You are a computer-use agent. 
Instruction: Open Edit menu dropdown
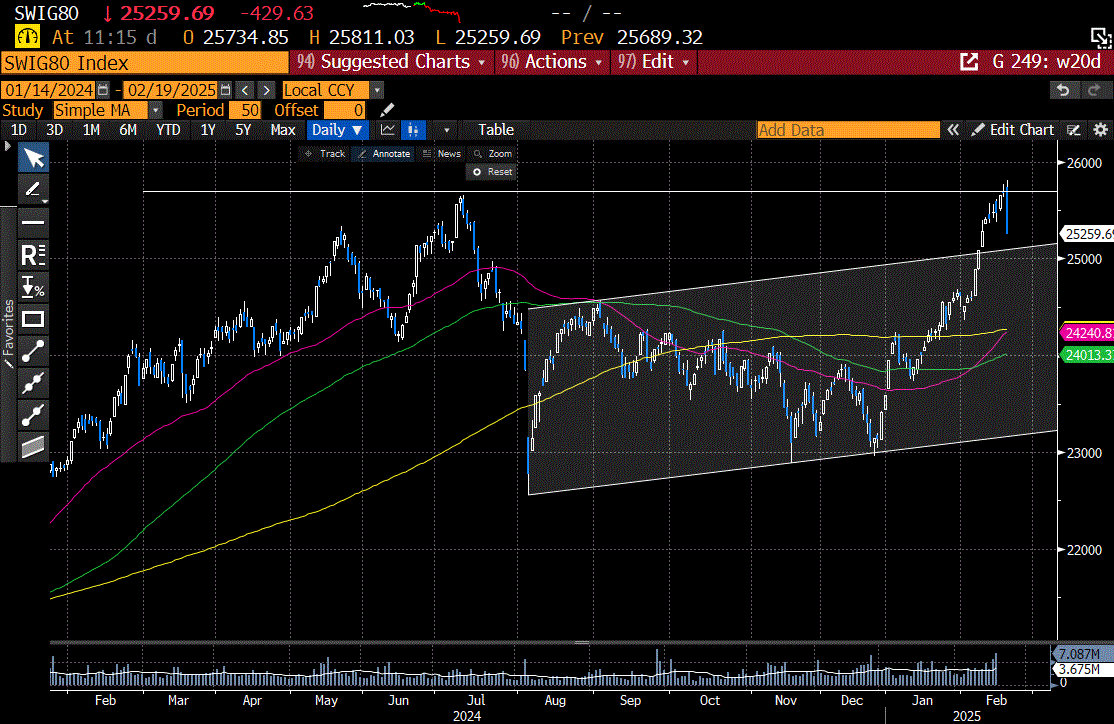(653, 62)
